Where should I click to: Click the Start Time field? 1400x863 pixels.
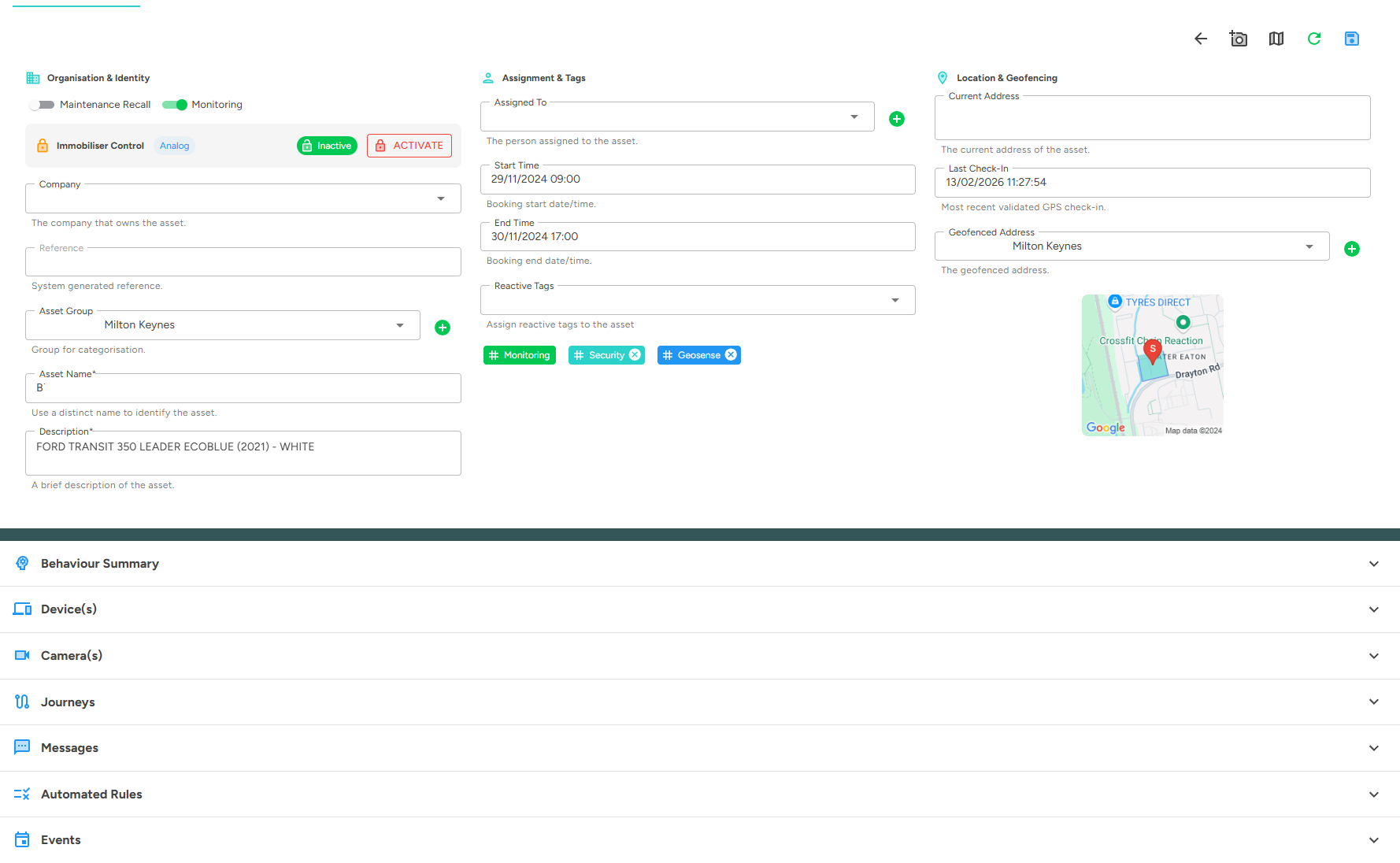tap(698, 180)
